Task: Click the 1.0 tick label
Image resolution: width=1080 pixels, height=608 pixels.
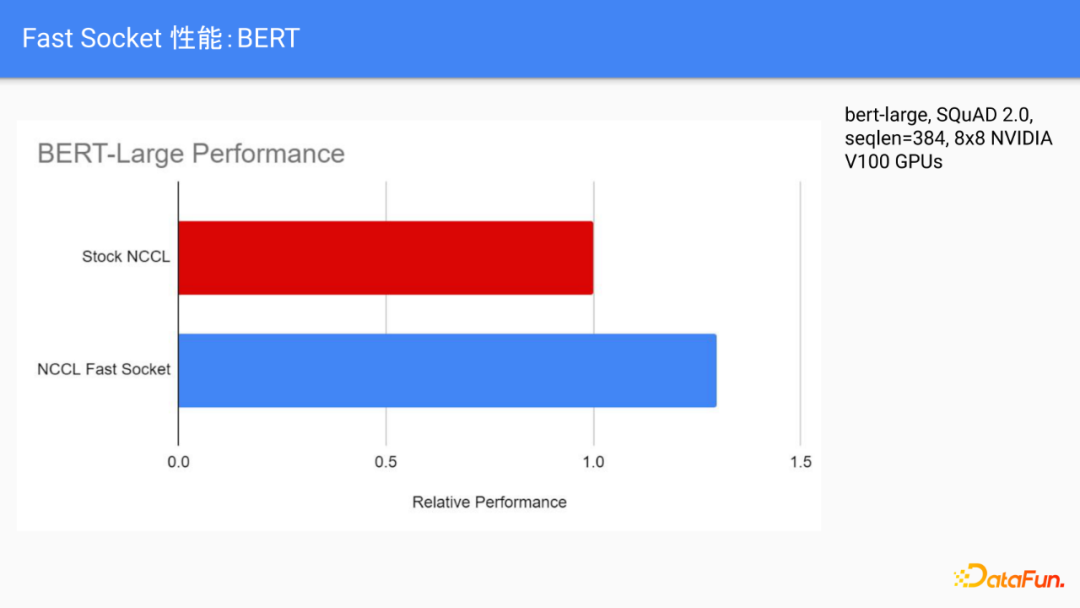Action: [x=593, y=462]
